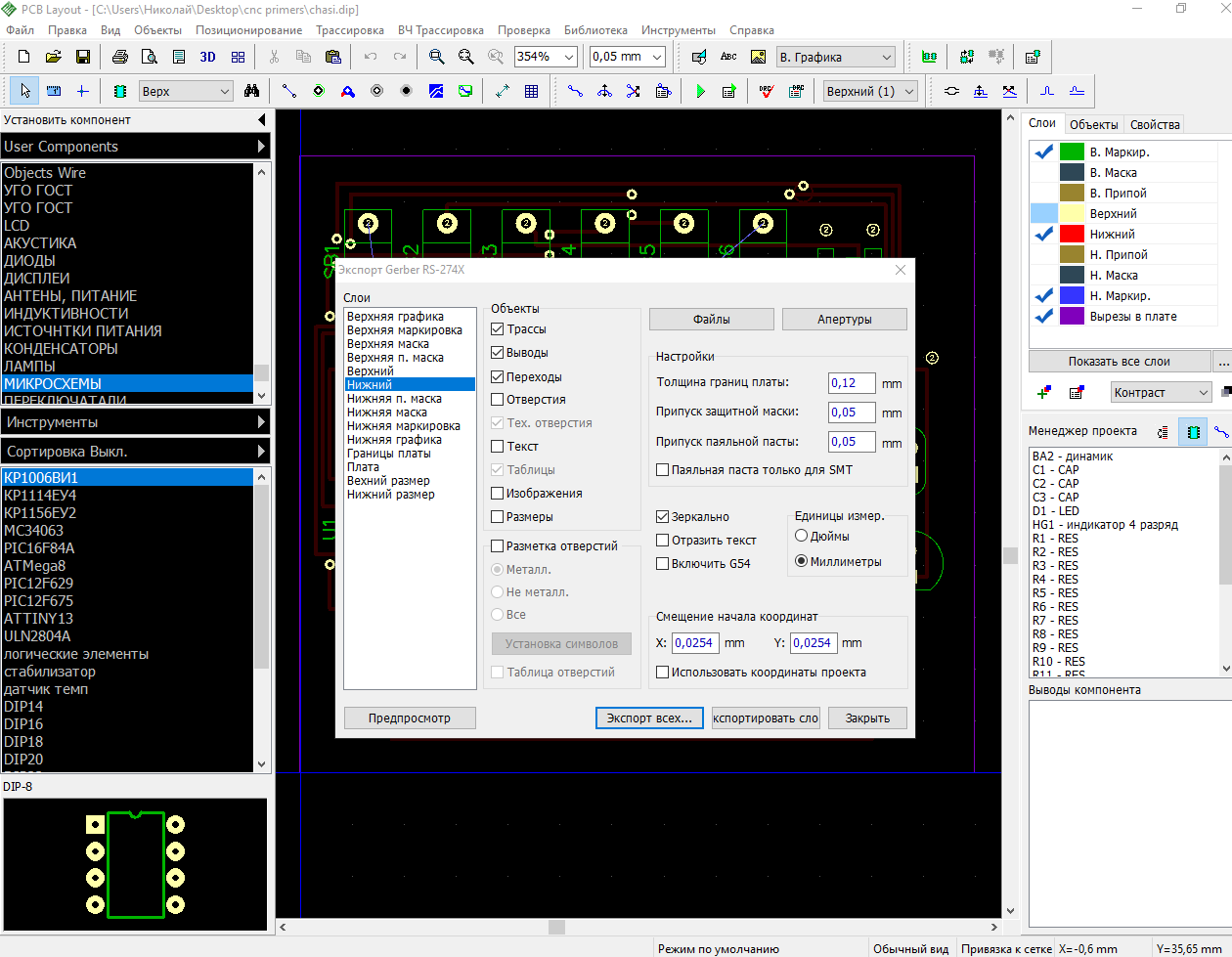Click the 3D view toolbar icon
The height and width of the screenshot is (957, 1232).
coord(207,57)
